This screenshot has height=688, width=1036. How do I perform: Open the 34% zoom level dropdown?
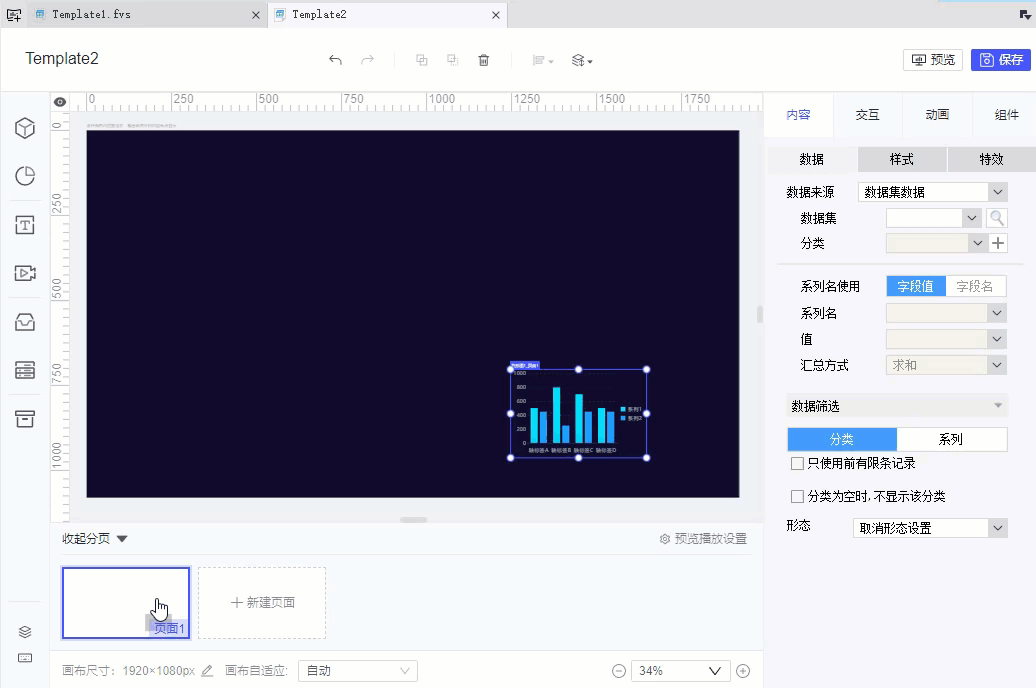coord(681,671)
